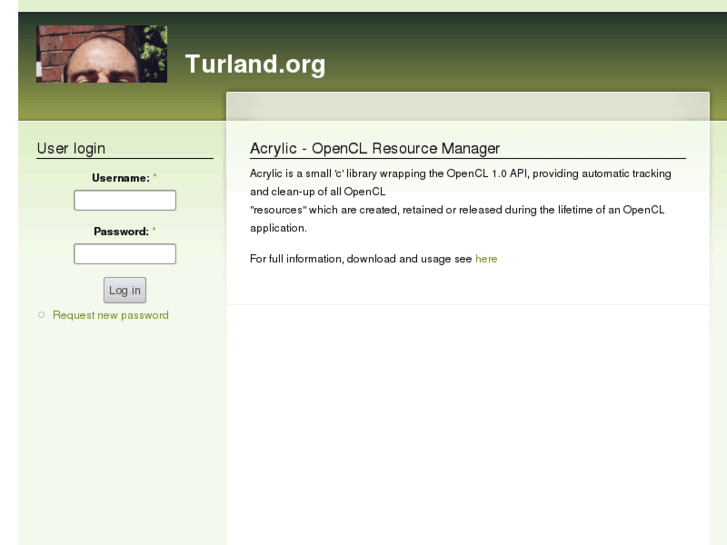
Task: Open the Turland.org site title link
Action: [255, 64]
